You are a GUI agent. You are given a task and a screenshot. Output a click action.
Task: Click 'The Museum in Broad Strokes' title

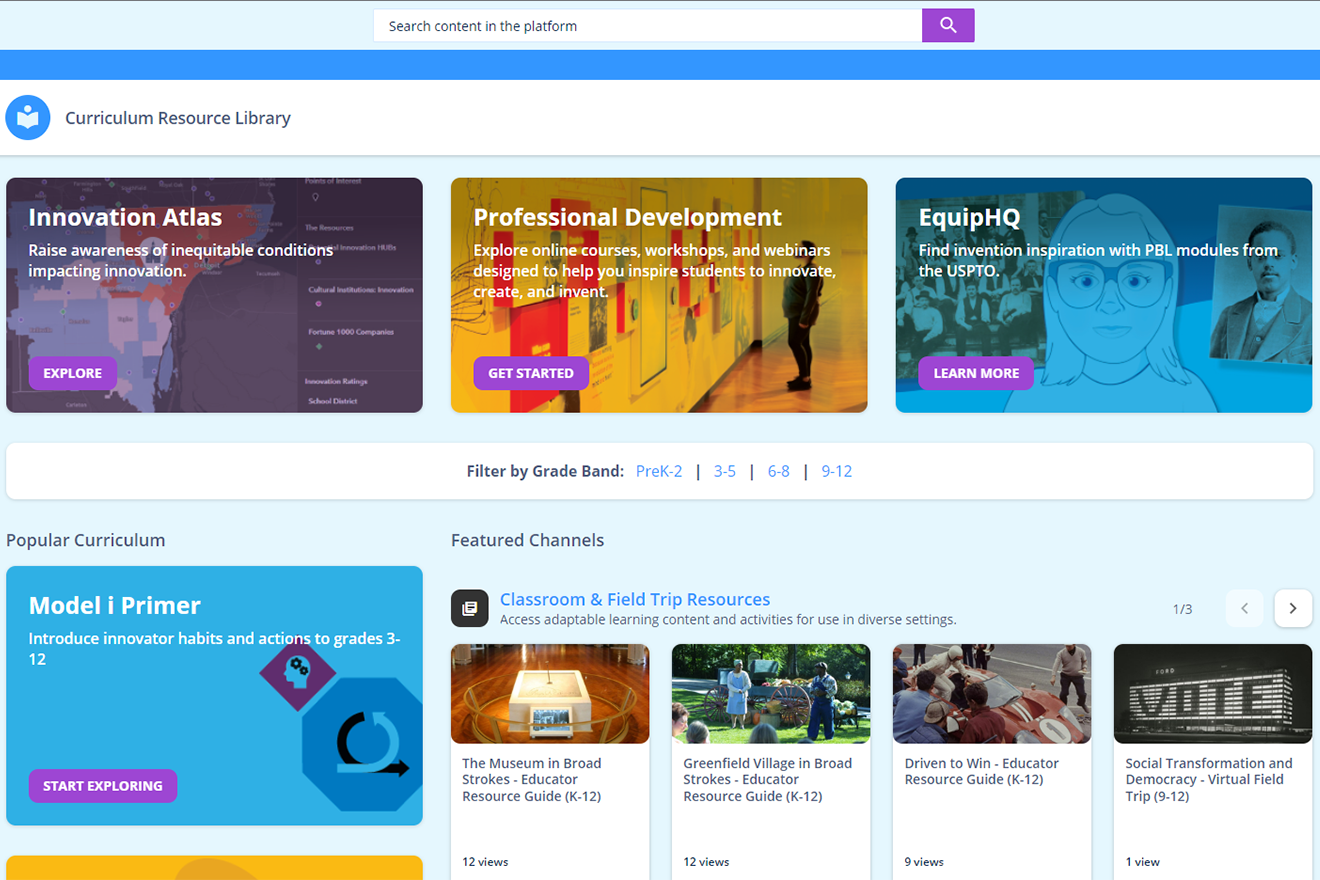coord(532,780)
